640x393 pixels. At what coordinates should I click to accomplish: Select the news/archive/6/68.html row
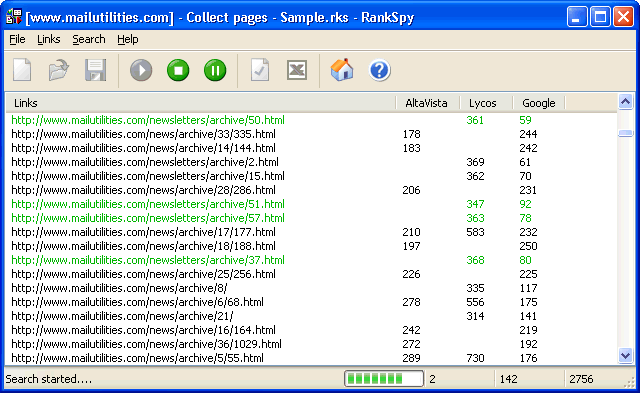coord(311,302)
